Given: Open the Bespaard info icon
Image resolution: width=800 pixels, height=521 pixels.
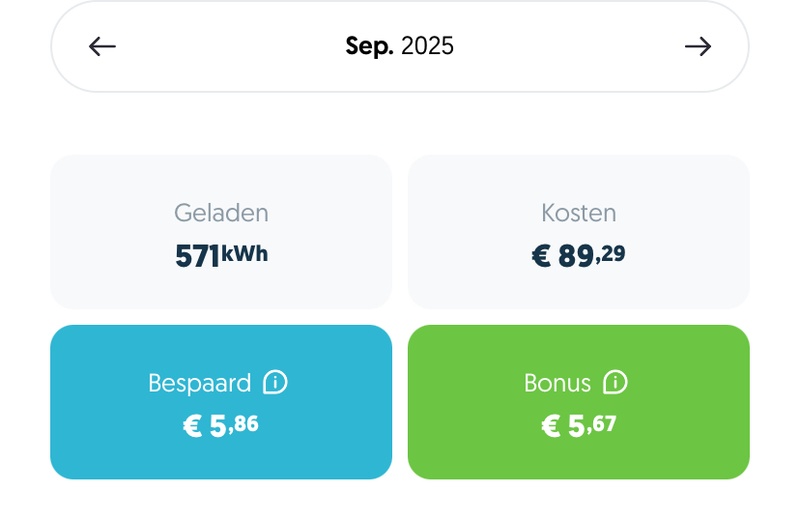Looking at the screenshot, I should pyautogui.click(x=275, y=382).
